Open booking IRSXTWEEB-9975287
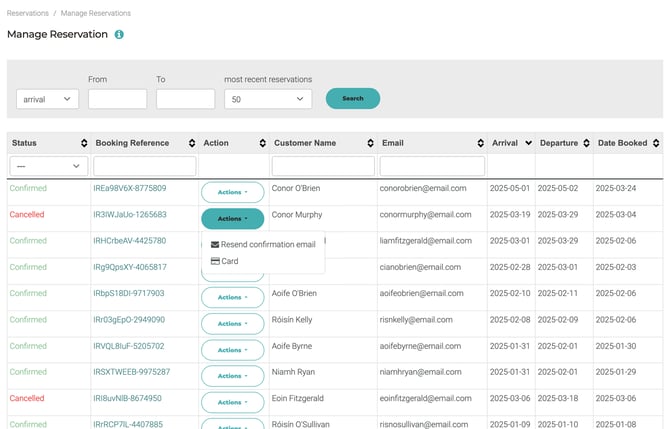 coord(132,372)
